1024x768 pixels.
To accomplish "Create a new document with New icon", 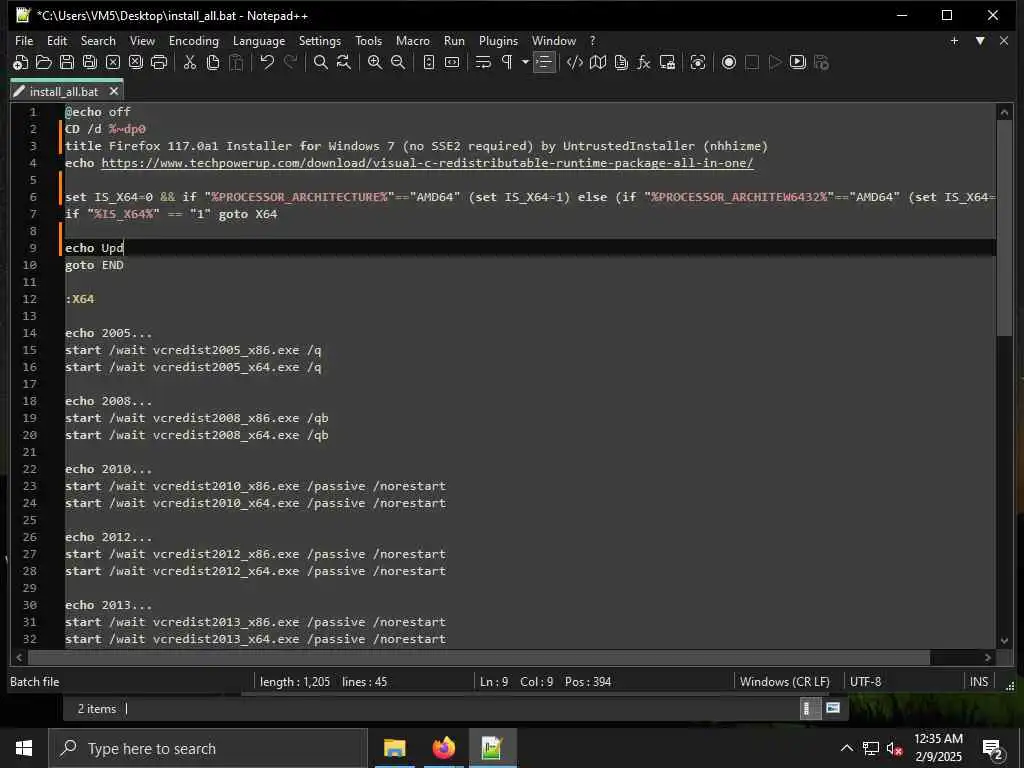I will coord(20,63).
